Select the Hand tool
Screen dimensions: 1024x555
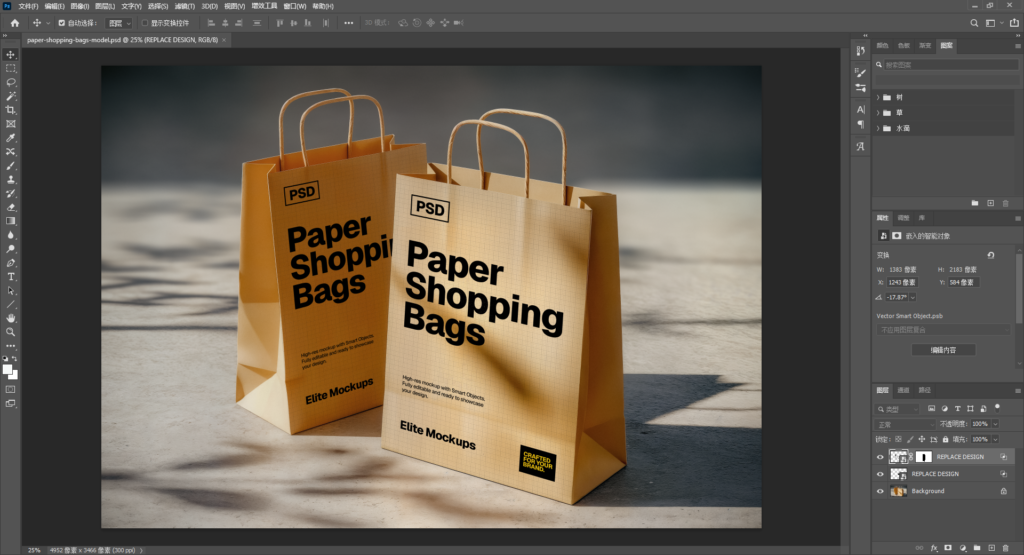tap(10, 318)
